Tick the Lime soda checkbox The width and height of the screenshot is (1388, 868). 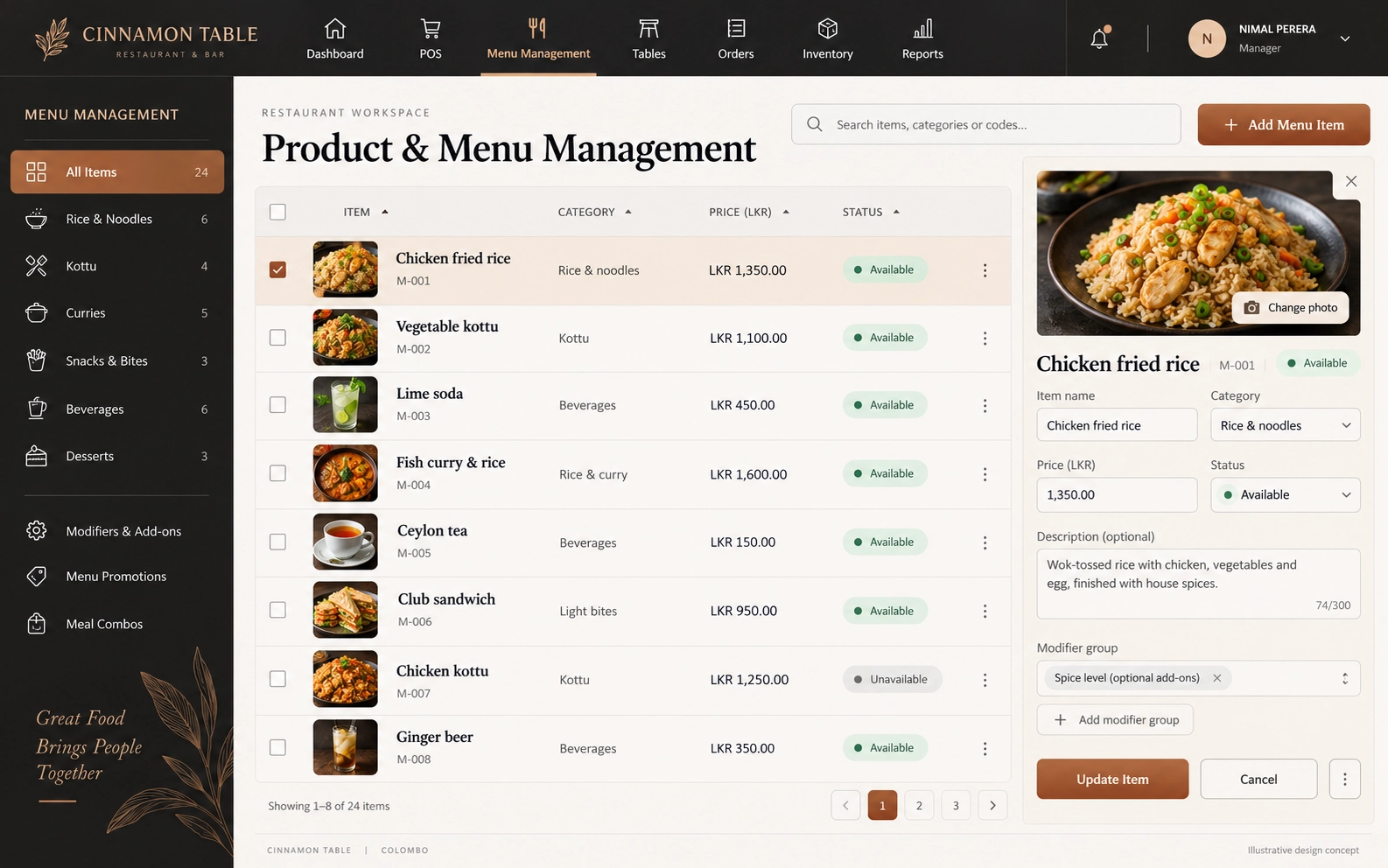[277, 405]
